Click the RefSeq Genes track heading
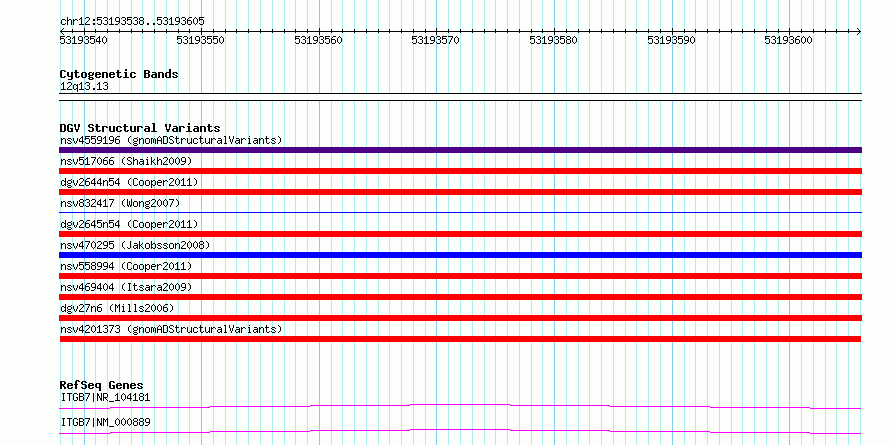 click(x=101, y=385)
